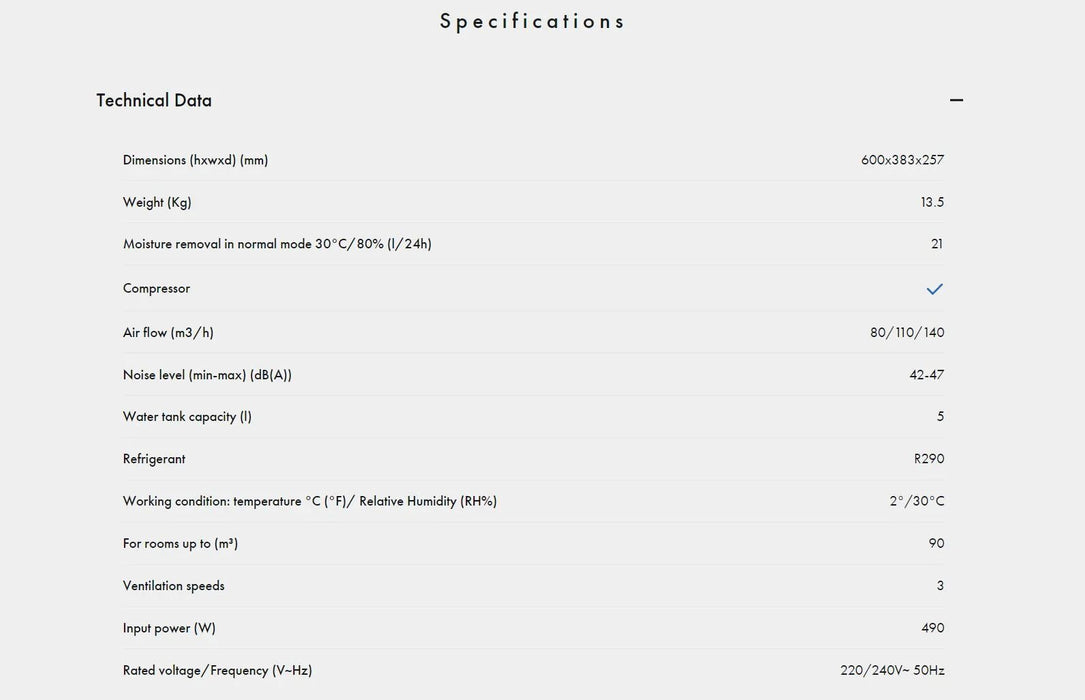Image resolution: width=1085 pixels, height=700 pixels.
Task: Click the Air flow (m3/h) label
Action: pyautogui.click(x=168, y=332)
